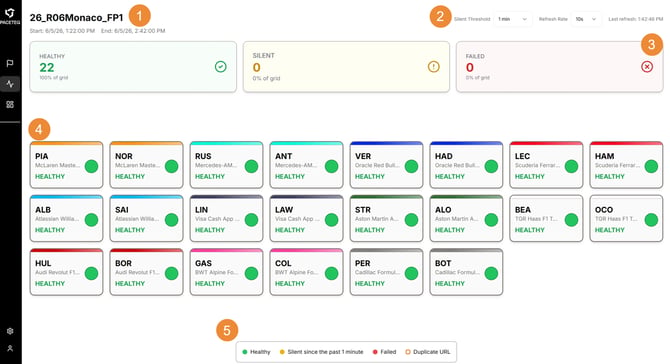670x364 pixels.
Task: Open the dashboard grid icon in the sidebar
Action: (10, 105)
